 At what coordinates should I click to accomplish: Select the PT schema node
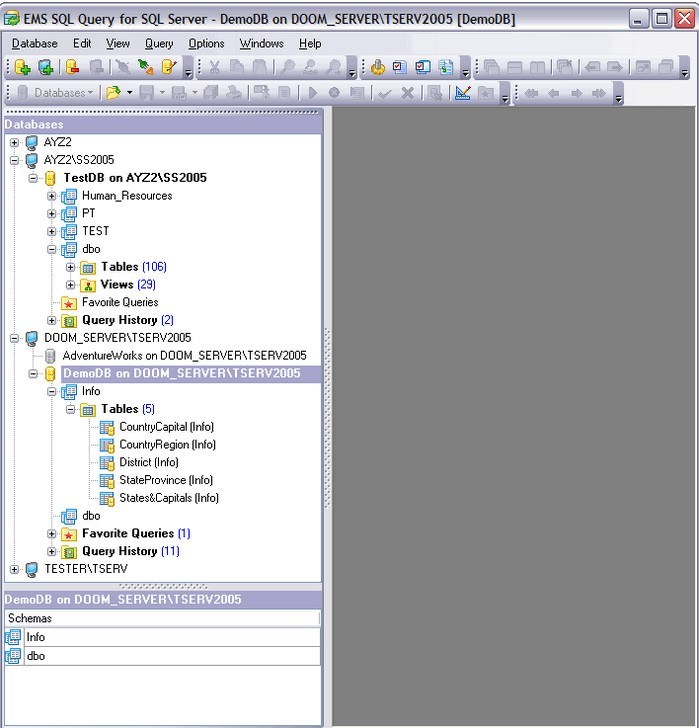pyautogui.click(x=88, y=214)
